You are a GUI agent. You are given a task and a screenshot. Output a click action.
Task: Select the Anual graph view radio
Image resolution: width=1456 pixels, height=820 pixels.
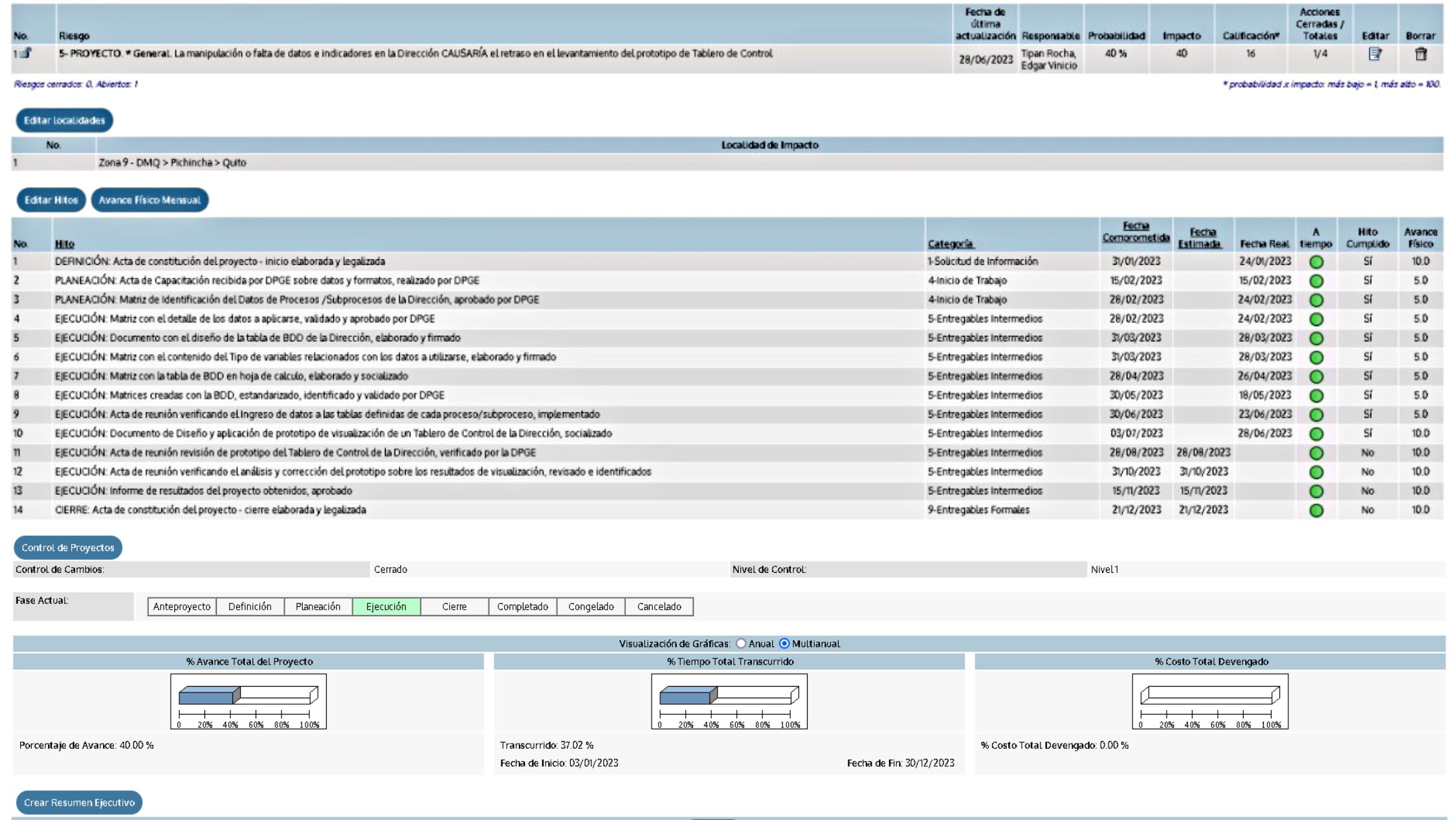click(x=740, y=643)
